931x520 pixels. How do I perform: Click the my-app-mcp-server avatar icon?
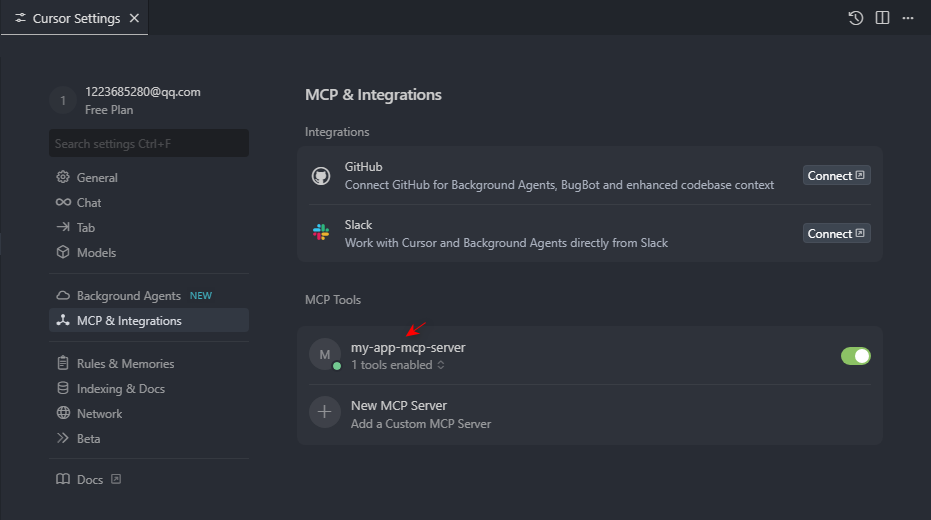(x=325, y=355)
